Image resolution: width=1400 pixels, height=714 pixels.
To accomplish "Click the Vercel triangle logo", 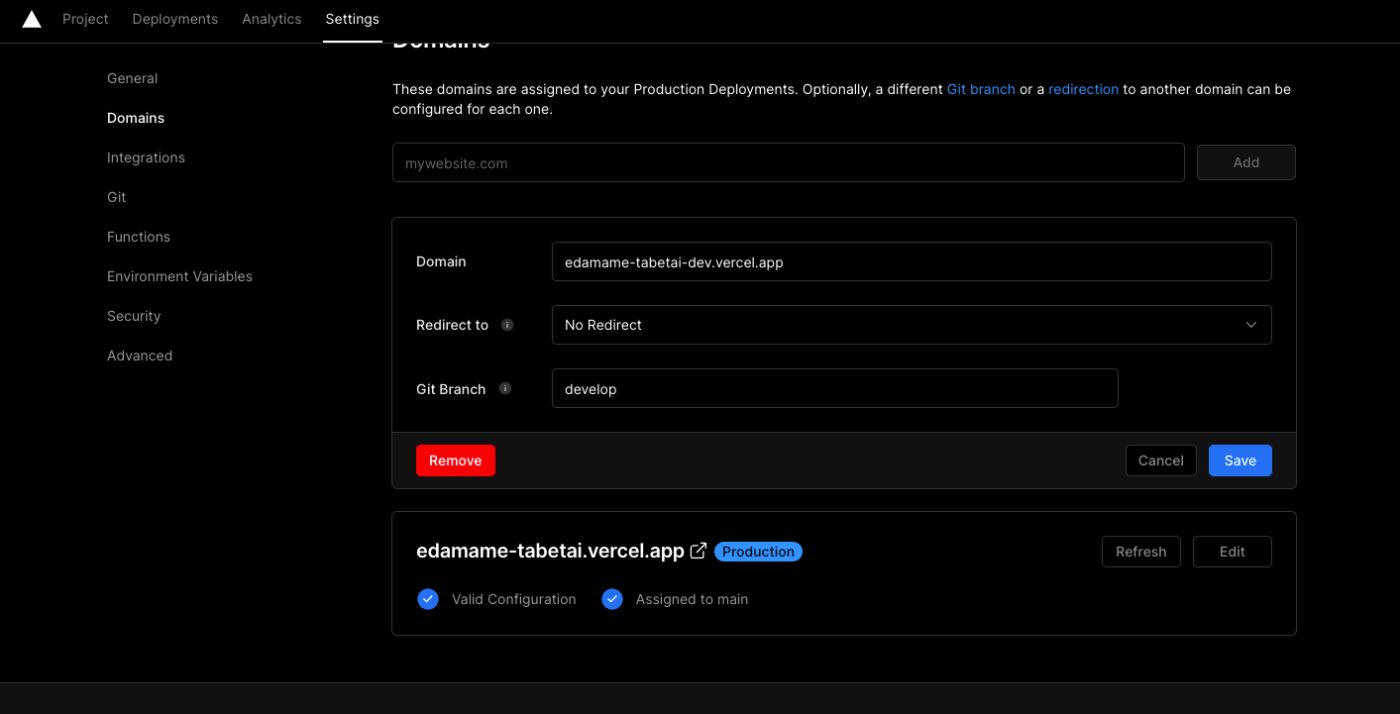I will click(32, 19).
